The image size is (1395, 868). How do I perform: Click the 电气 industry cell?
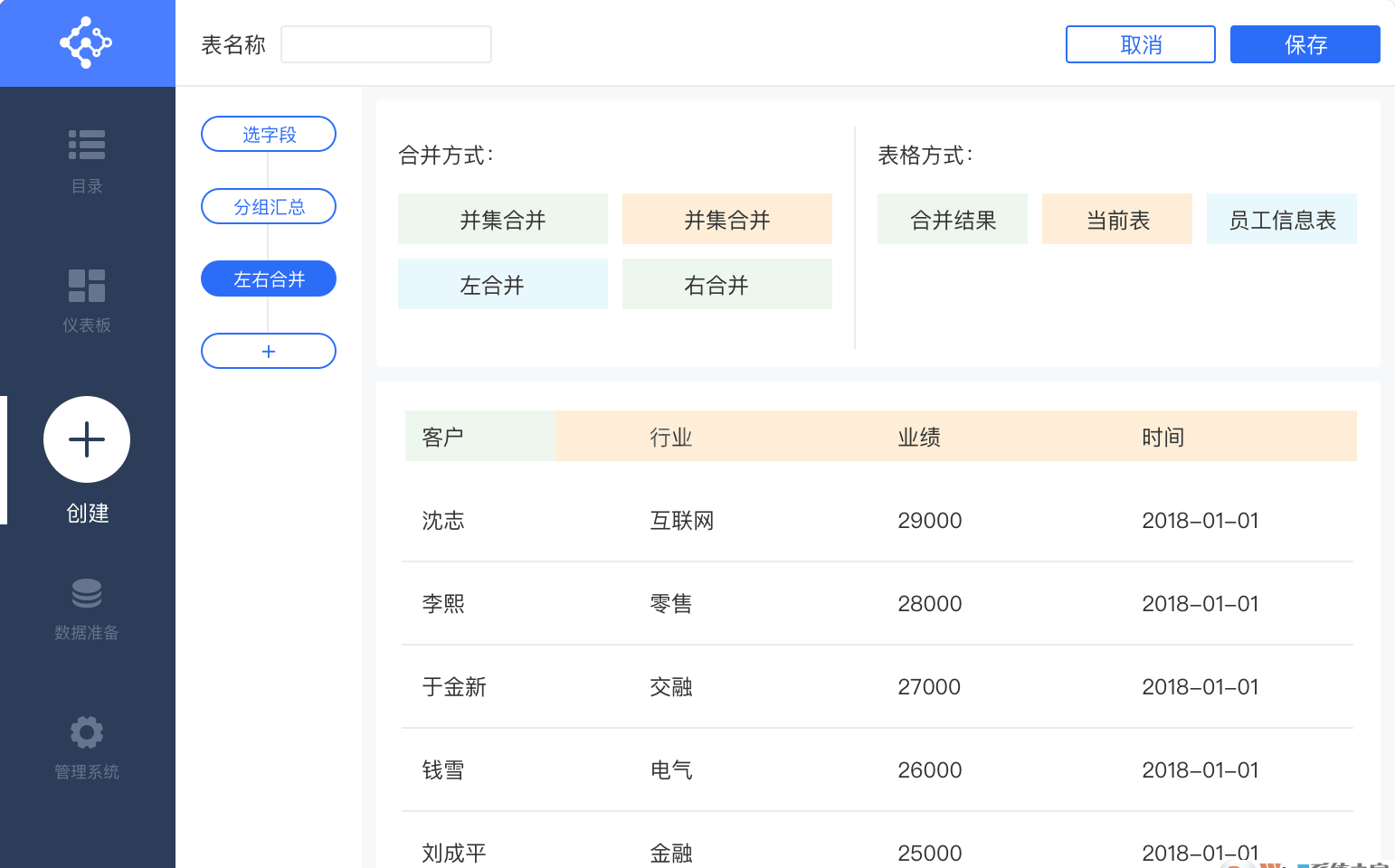[671, 770]
